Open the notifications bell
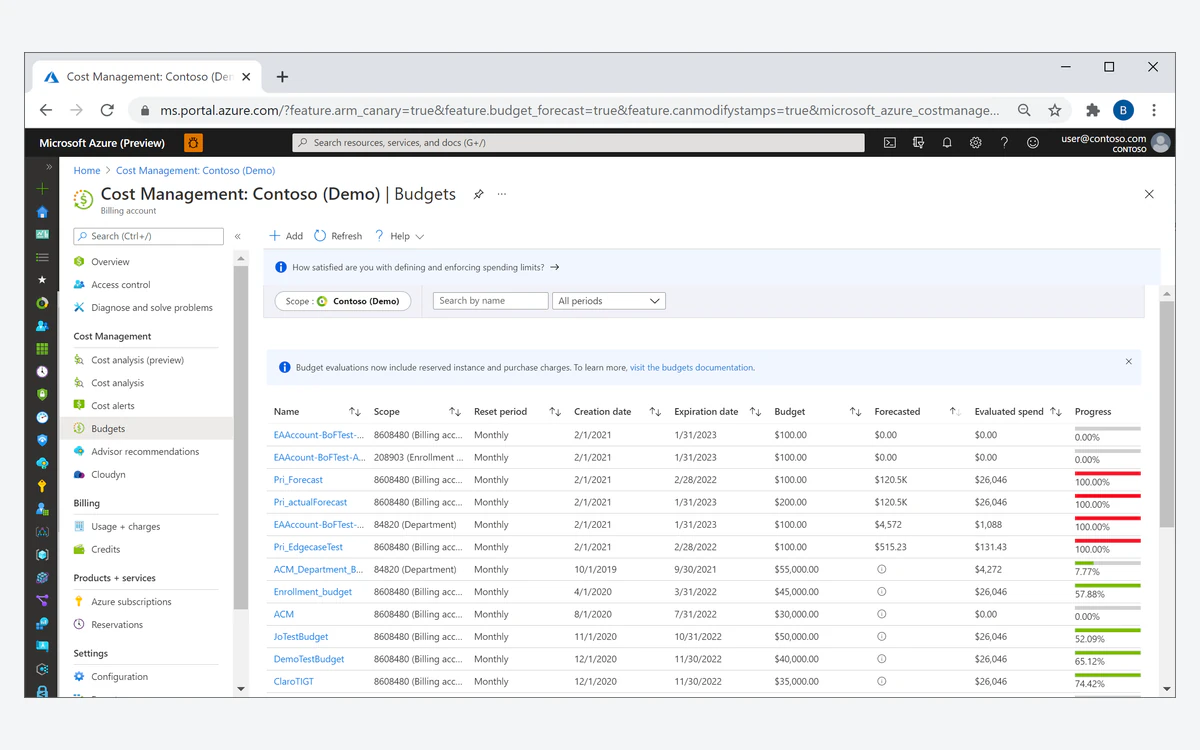Viewport: 1200px width, 750px height. tap(947, 143)
